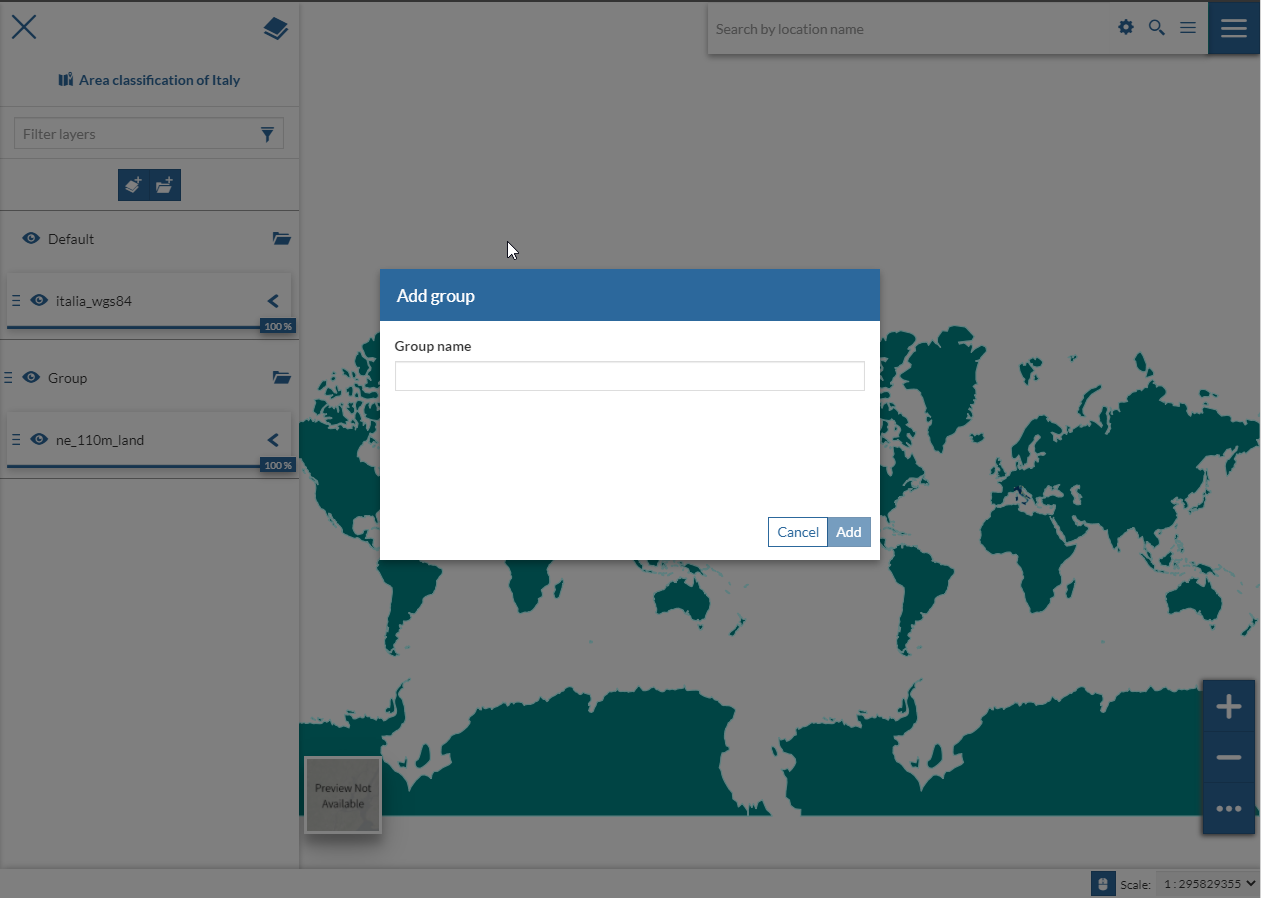
Task: Click the Group name text field
Action: (x=630, y=376)
